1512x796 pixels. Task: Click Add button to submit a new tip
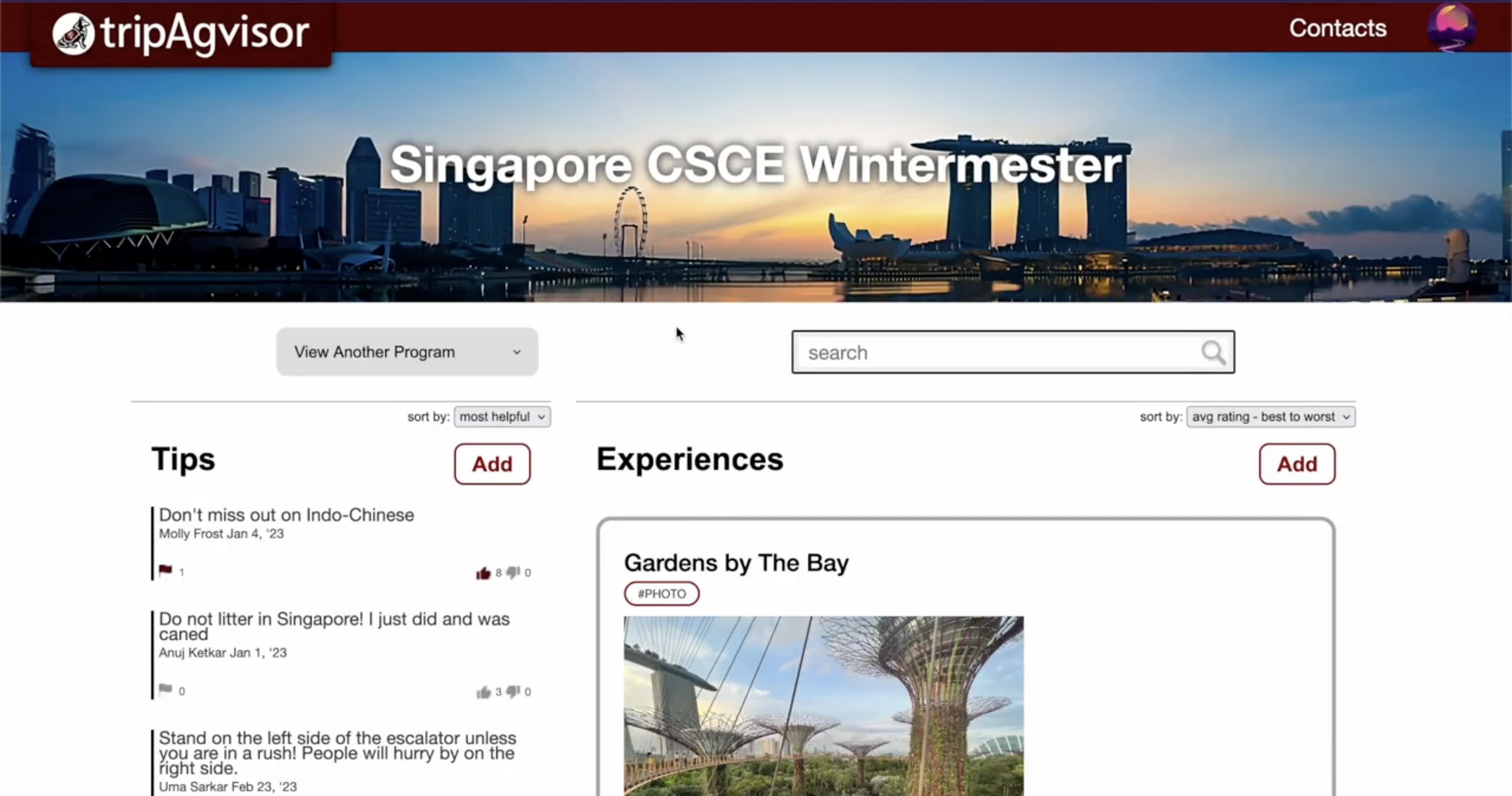(492, 463)
